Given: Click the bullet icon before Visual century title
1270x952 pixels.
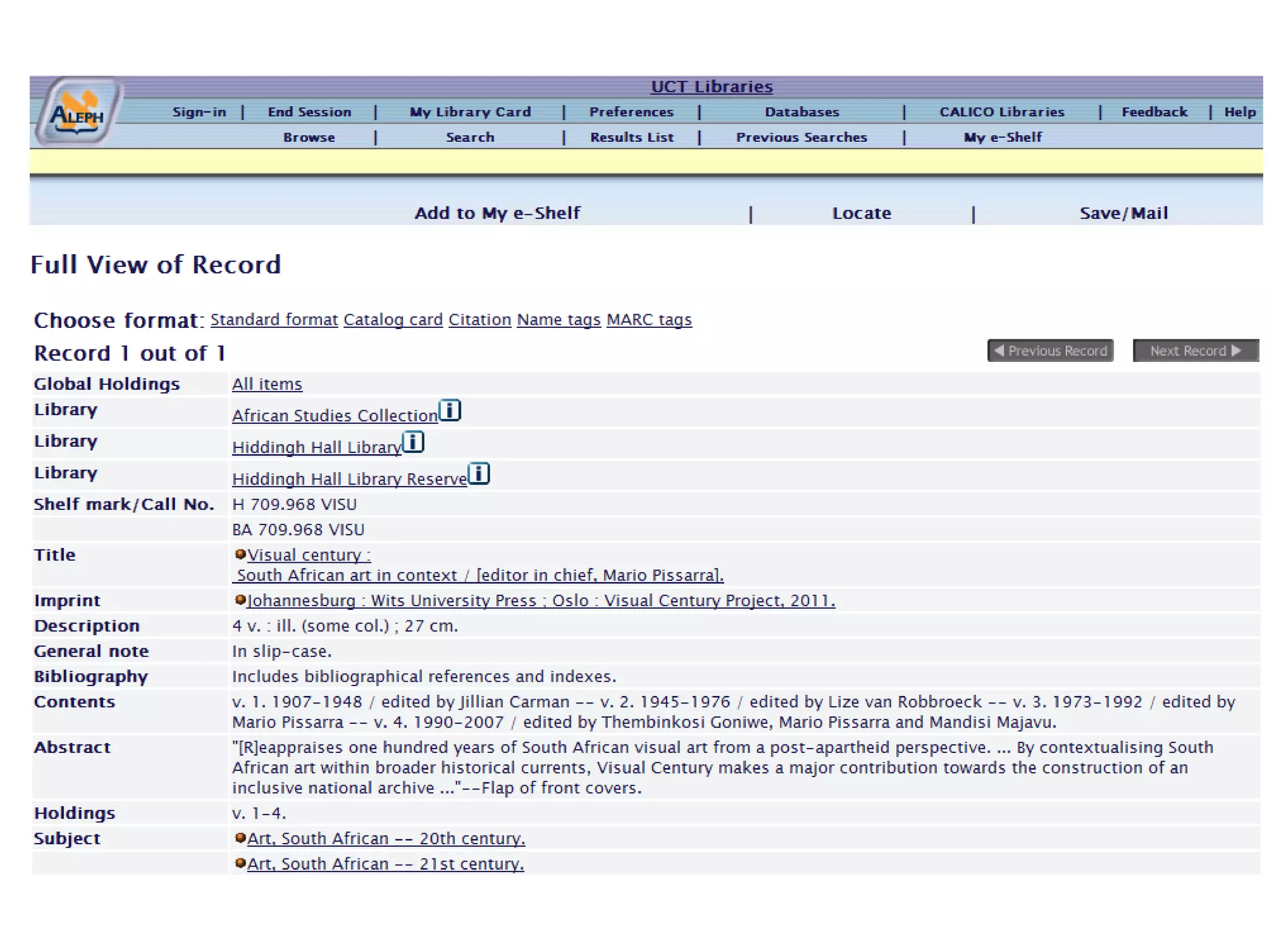Looking at the screenshot, I should (x=240, y=554).
